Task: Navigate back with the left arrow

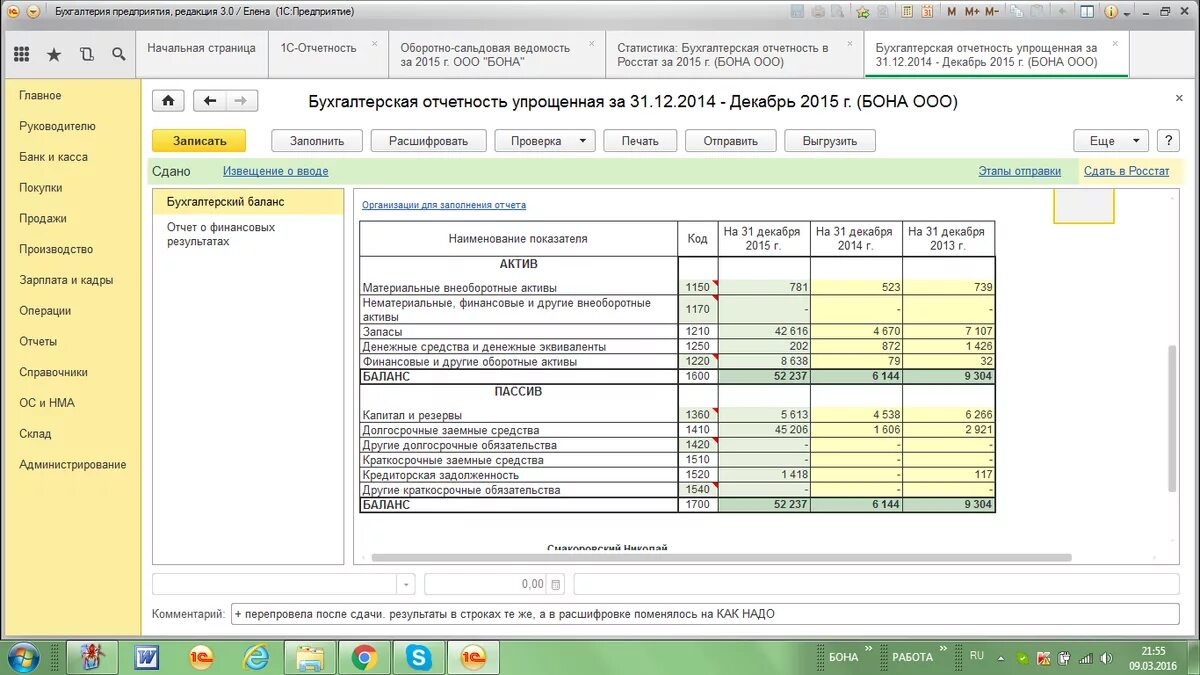Action: click(209, 101)
